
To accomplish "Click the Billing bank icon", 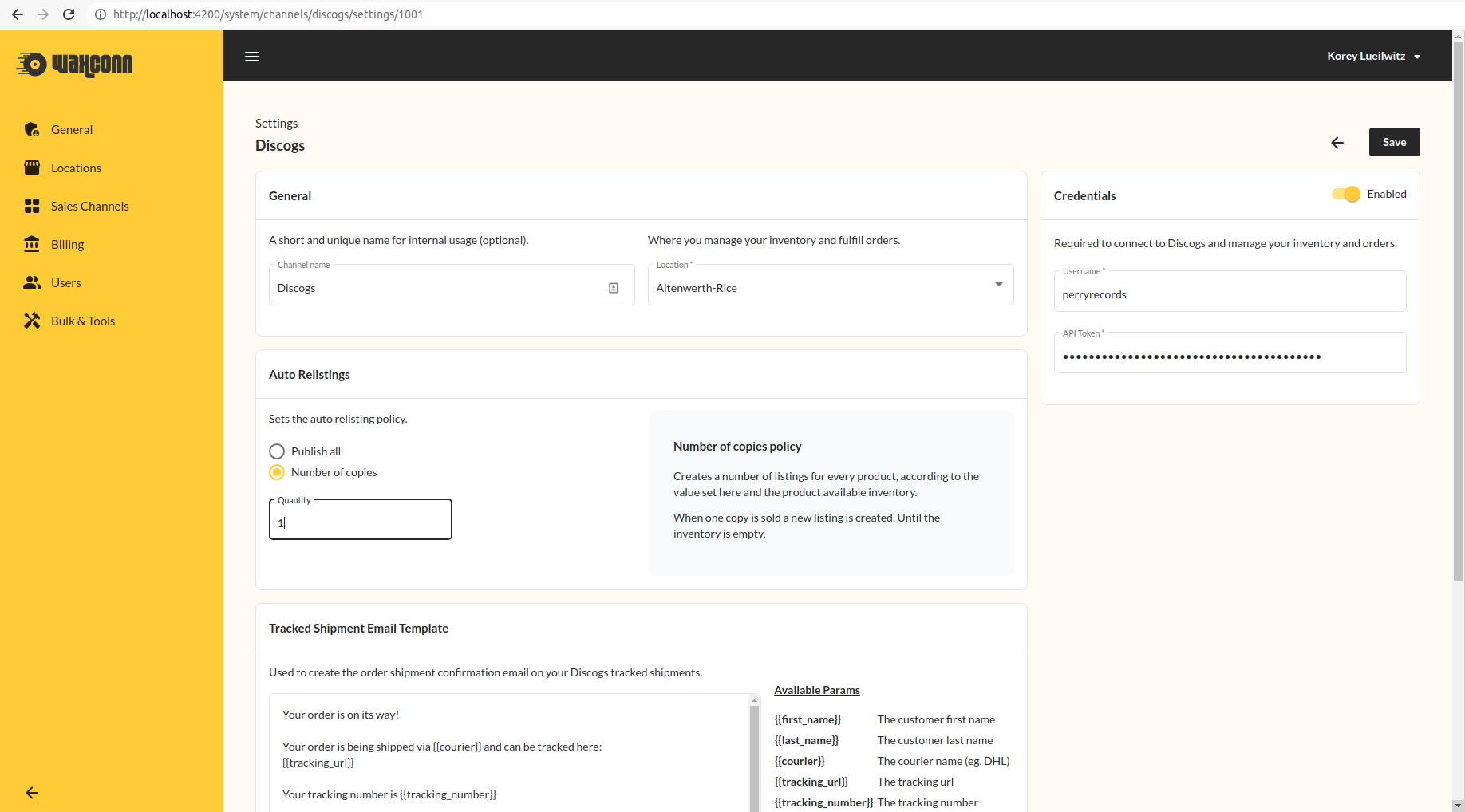I will [32, 244].
